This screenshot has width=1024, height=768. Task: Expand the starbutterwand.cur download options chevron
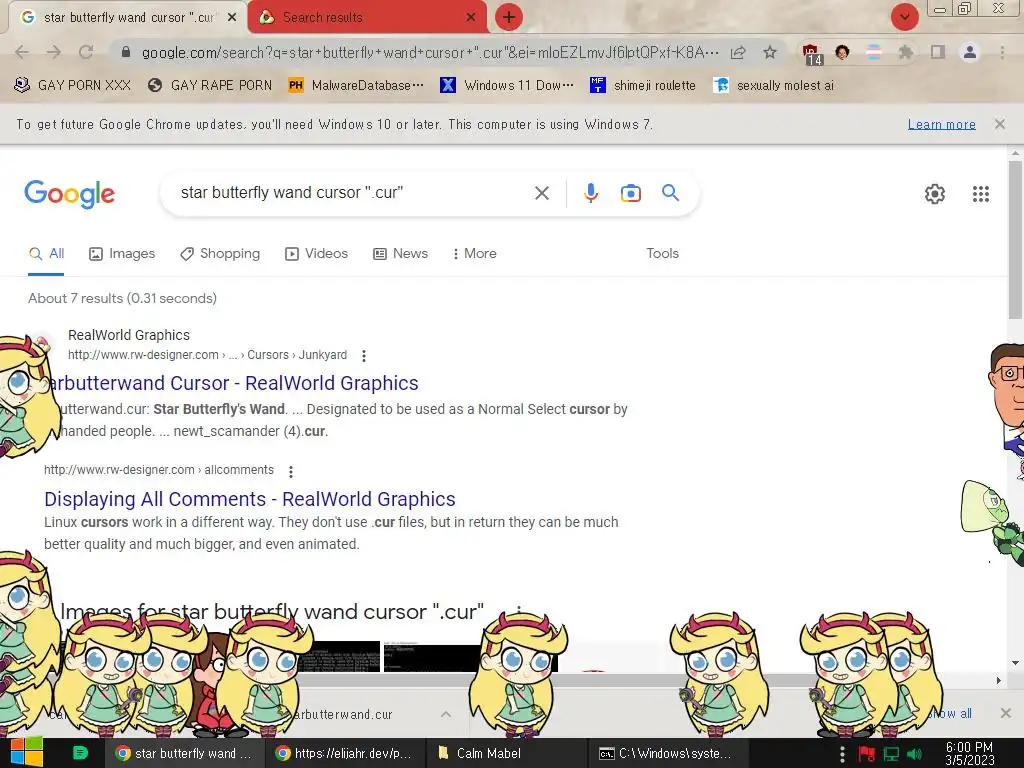pos(445,714)
